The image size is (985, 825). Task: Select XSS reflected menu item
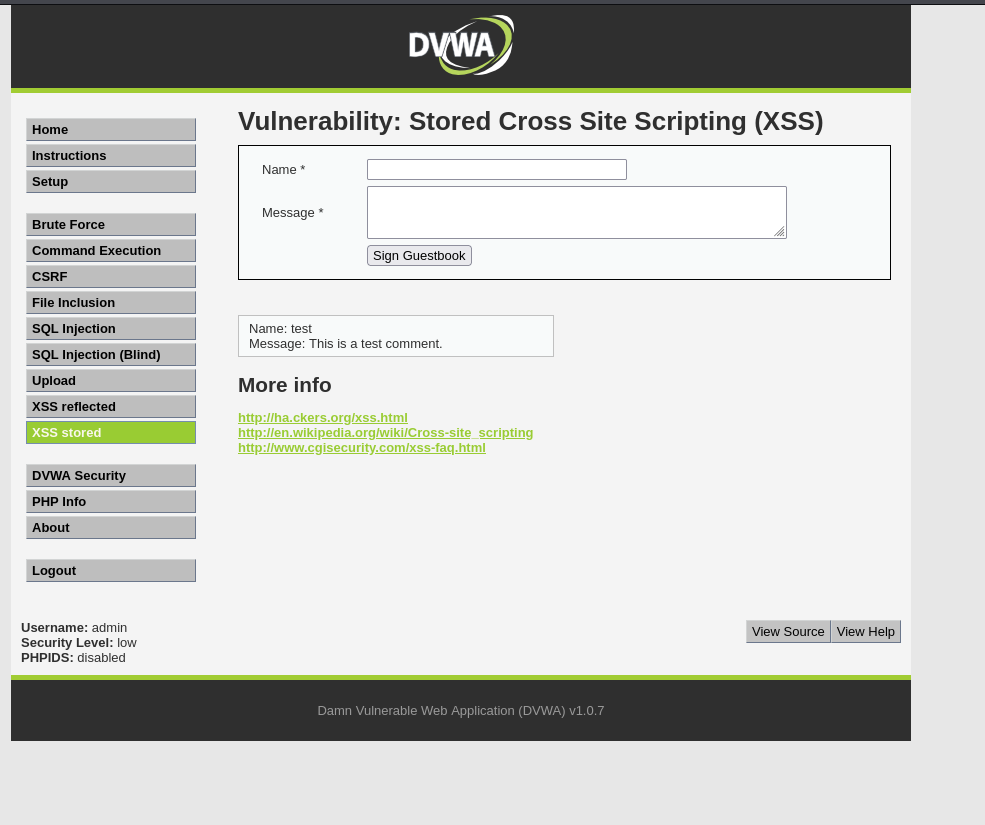(x=111, y=407)
